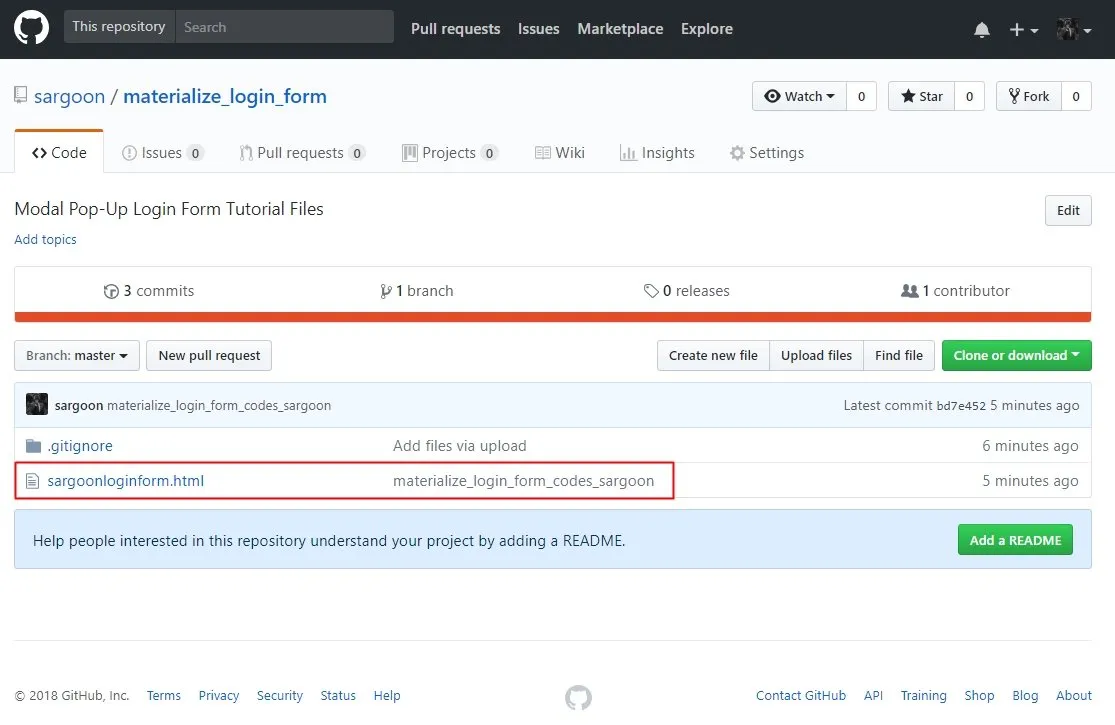Open Terms footer link

click(x=164, y=695)
